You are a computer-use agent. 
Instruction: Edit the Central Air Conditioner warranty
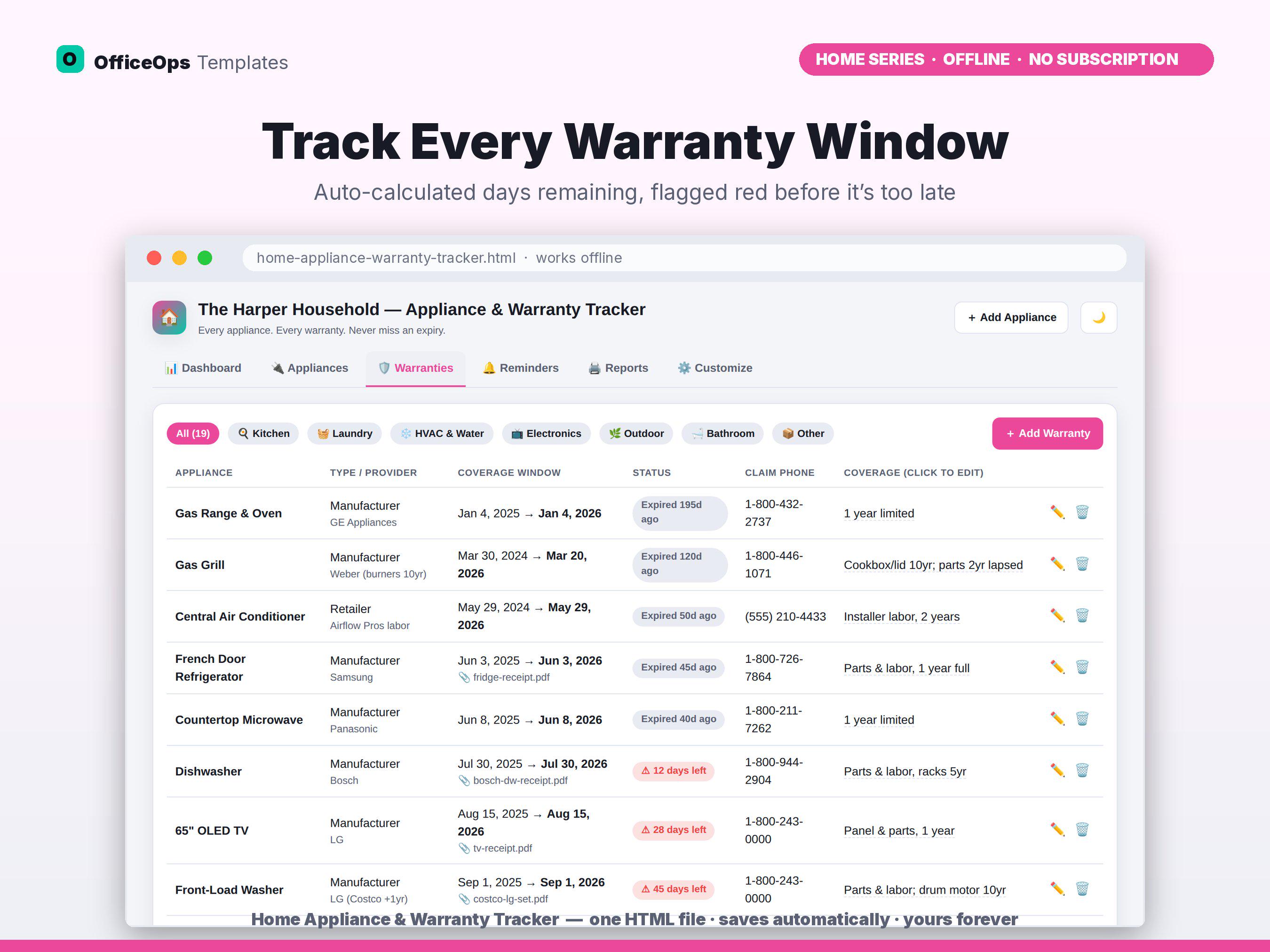1057,615
